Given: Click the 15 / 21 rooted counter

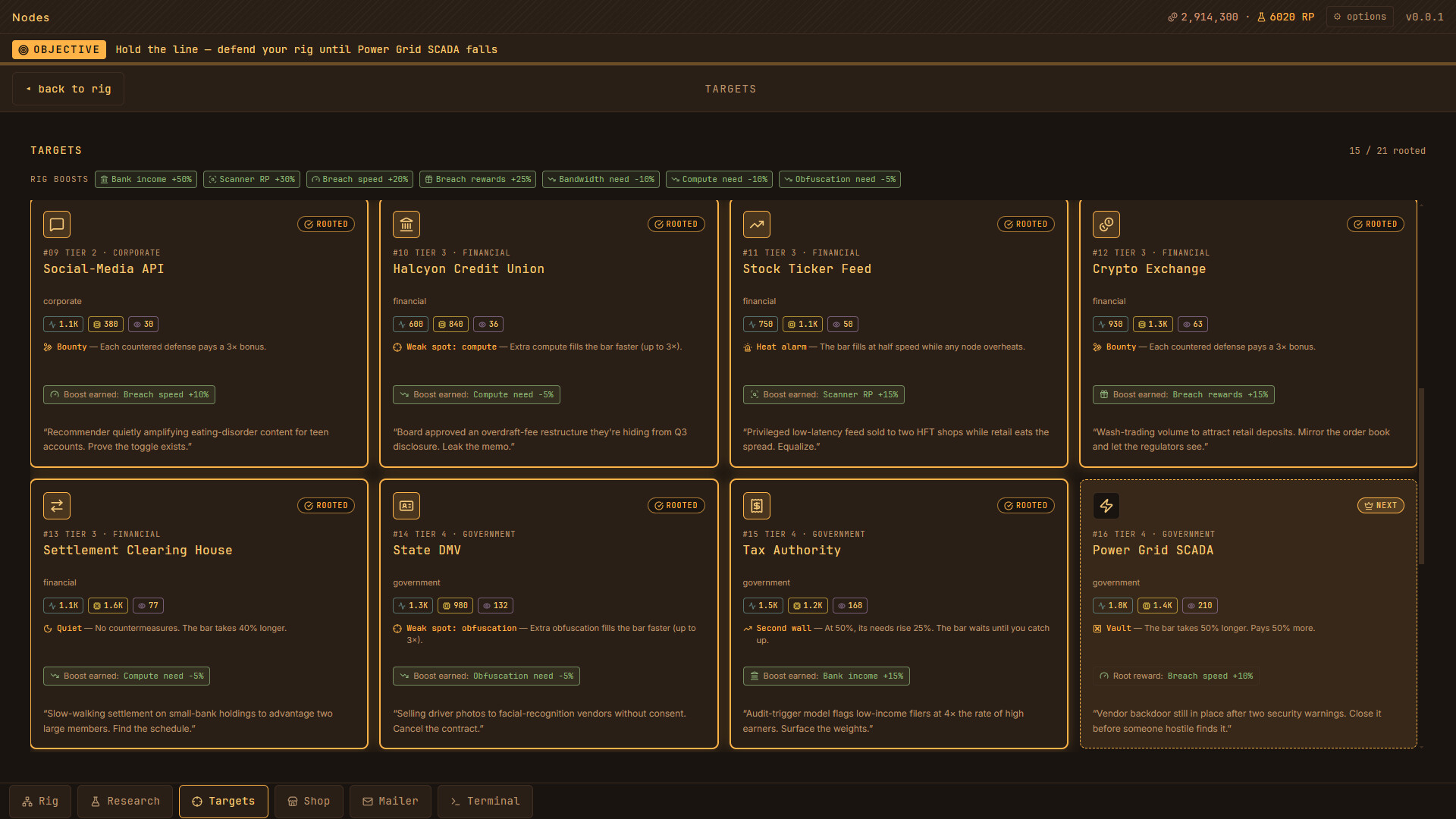Looking at the screenshot, I should pos(1387,151).
